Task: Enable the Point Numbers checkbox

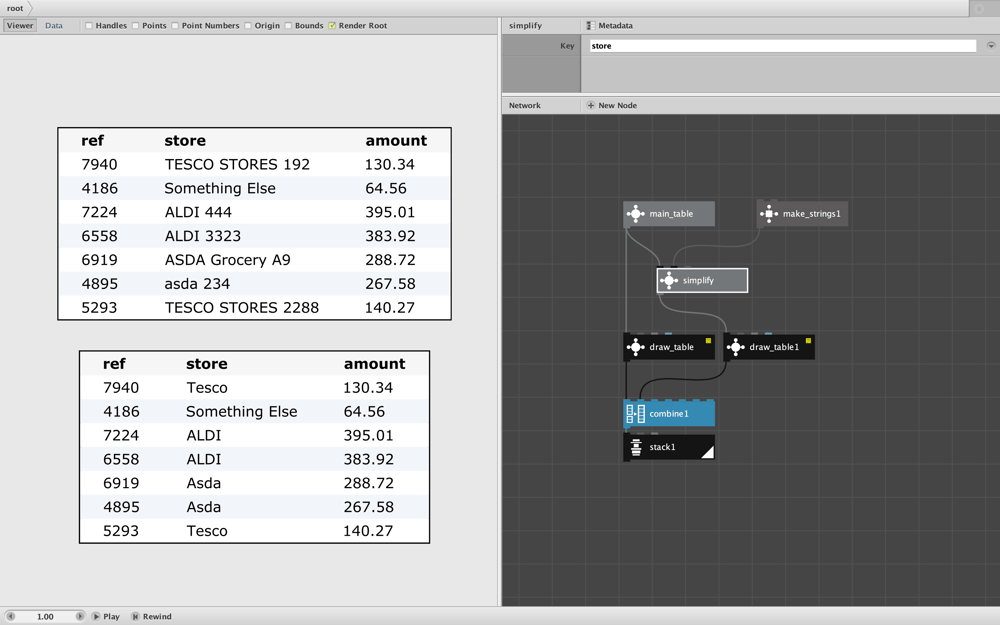Action: coord(175,26)
